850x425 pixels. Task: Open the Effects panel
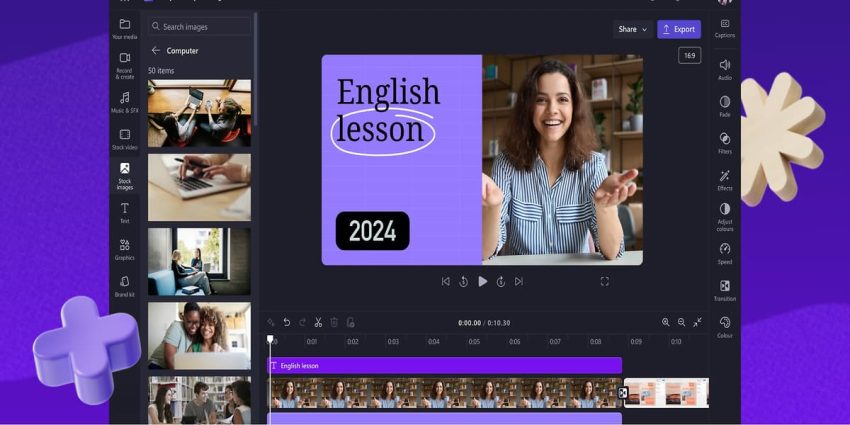[725, 180]
